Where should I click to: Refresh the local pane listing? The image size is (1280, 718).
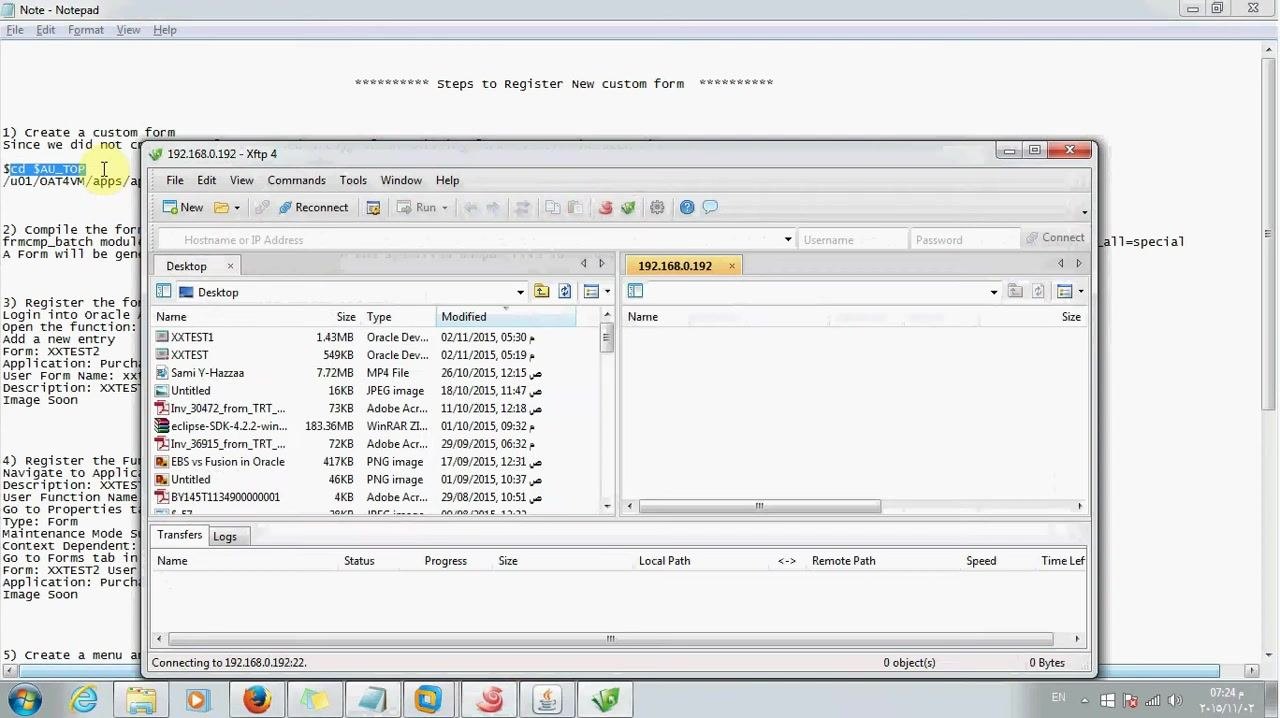pyautogui.click(x=565, y=292)
